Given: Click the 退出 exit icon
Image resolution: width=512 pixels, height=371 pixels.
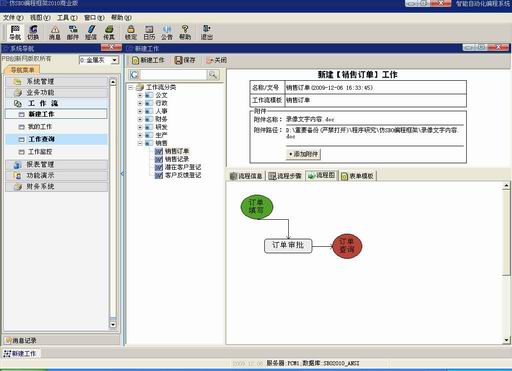Looking at the screenshot, I should pyautogui.click(x=207, y=32).
